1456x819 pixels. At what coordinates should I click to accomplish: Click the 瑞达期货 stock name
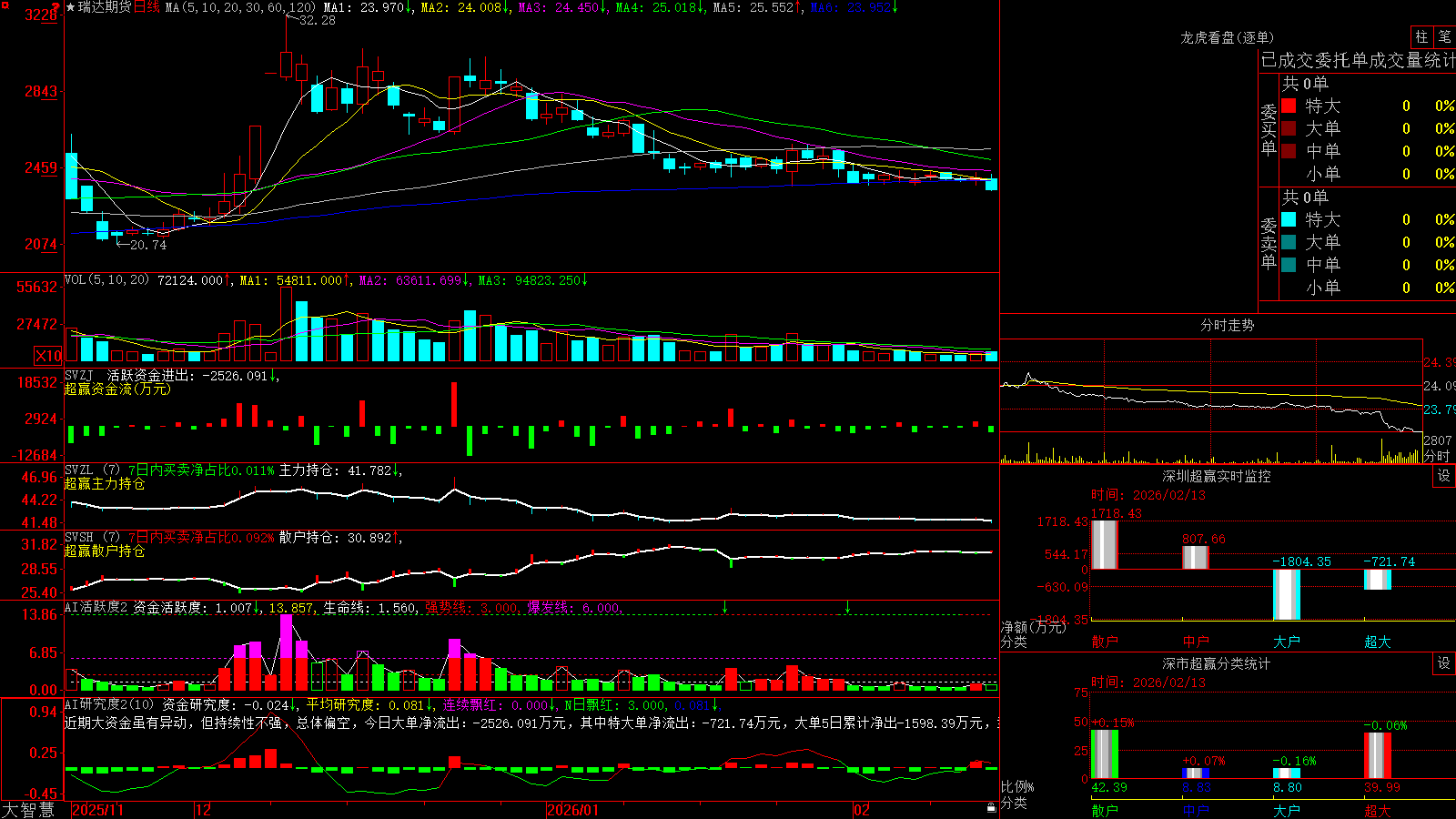105,7
